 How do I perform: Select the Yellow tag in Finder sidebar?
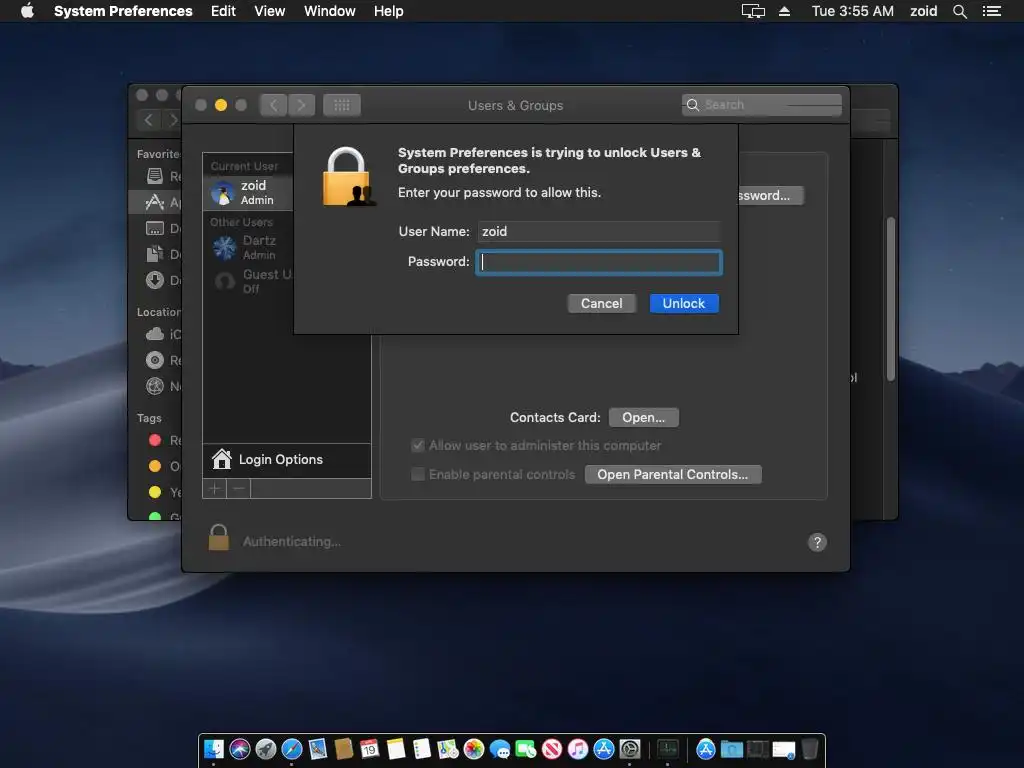pos(155,492)
